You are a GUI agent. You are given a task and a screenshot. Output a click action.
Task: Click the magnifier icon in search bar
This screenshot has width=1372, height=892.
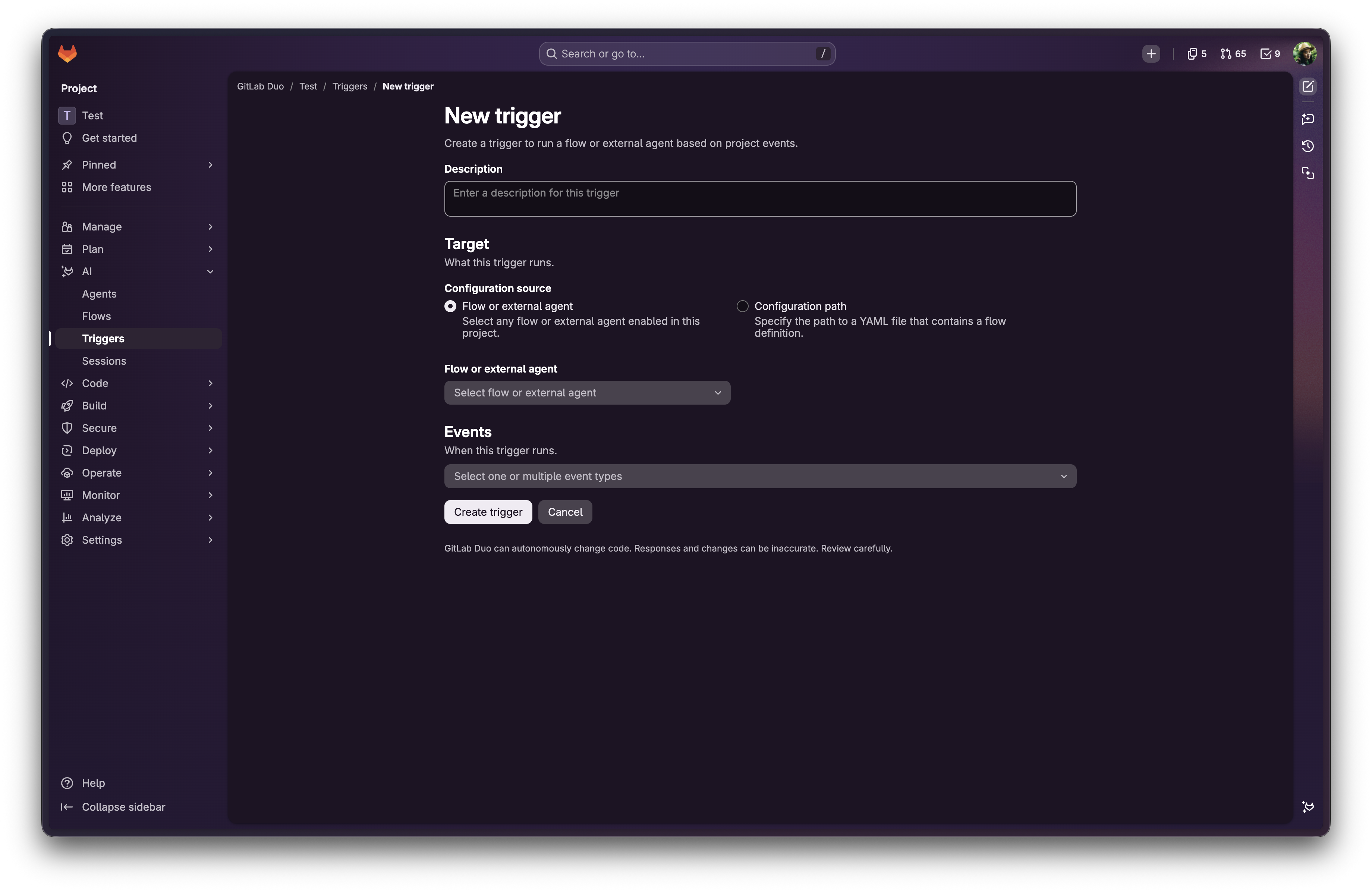pos(552,54)
